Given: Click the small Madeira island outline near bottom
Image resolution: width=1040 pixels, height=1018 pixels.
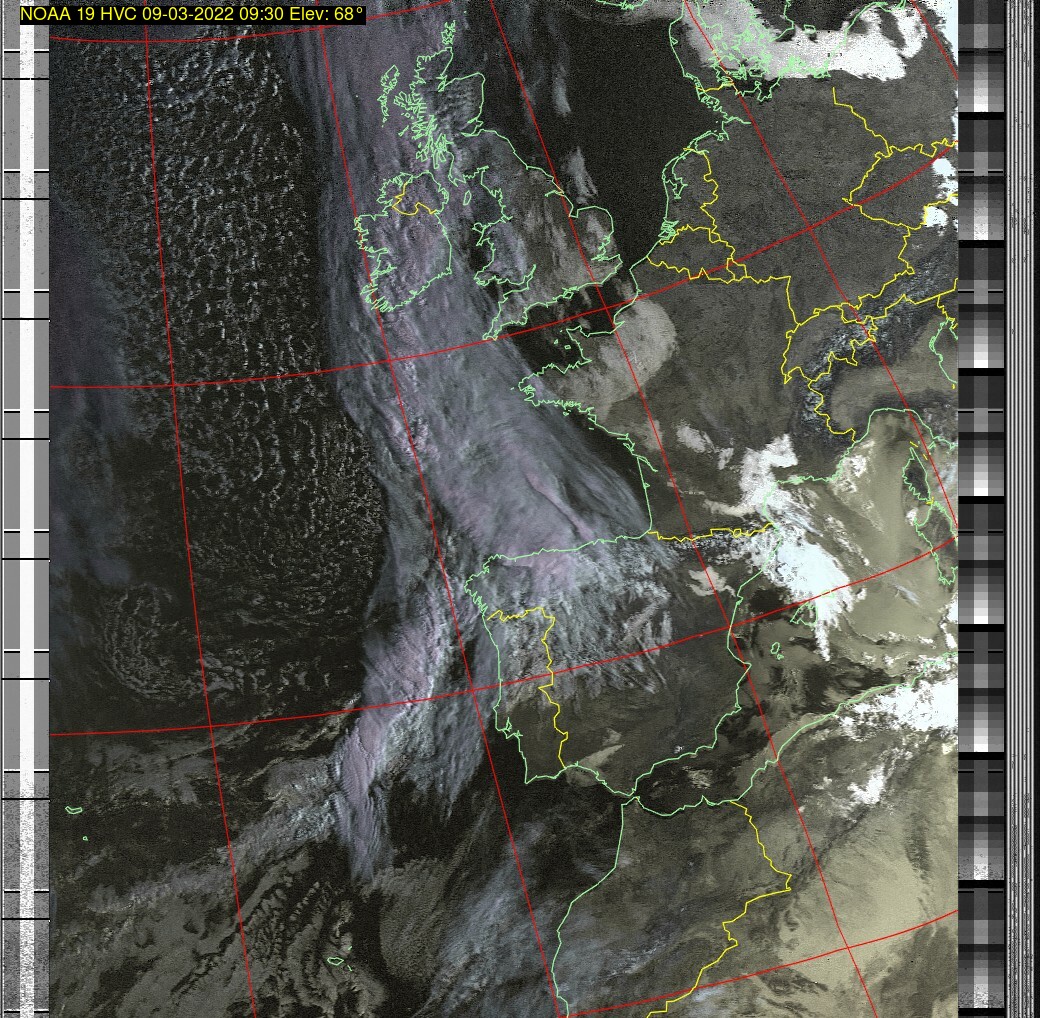Looking at the screenshot, I should 337,963.
